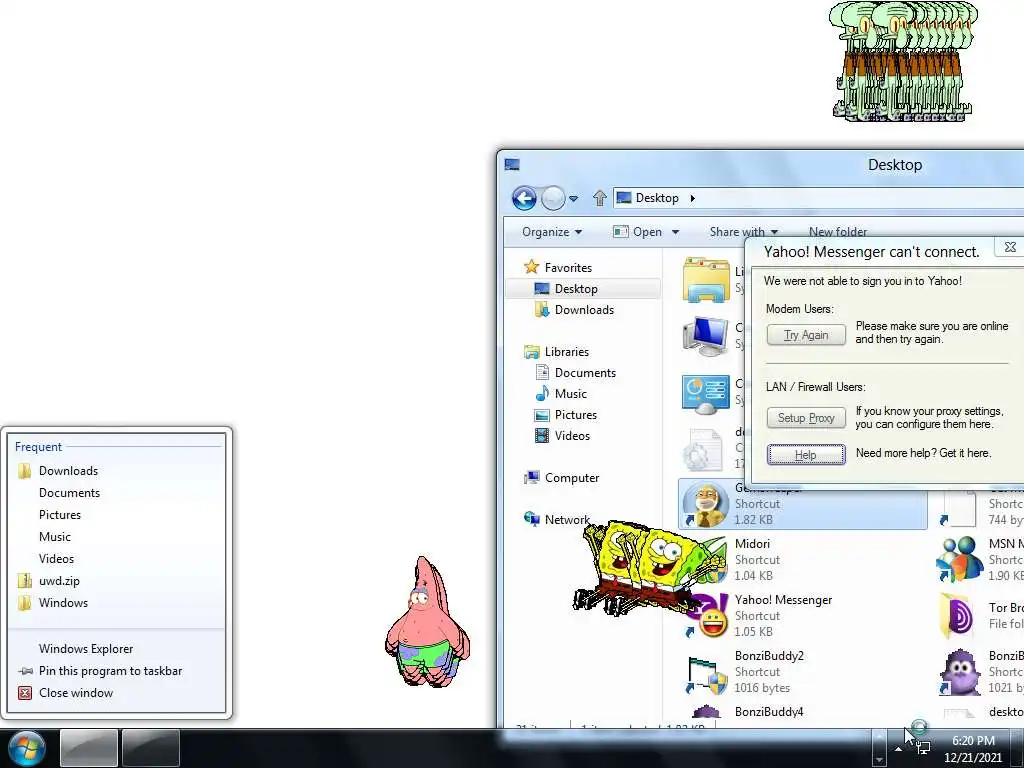Viewport: 1024px width, 768px height.
Task: Select the Computer monitor icon in file list
Action: tap(706, 336)
